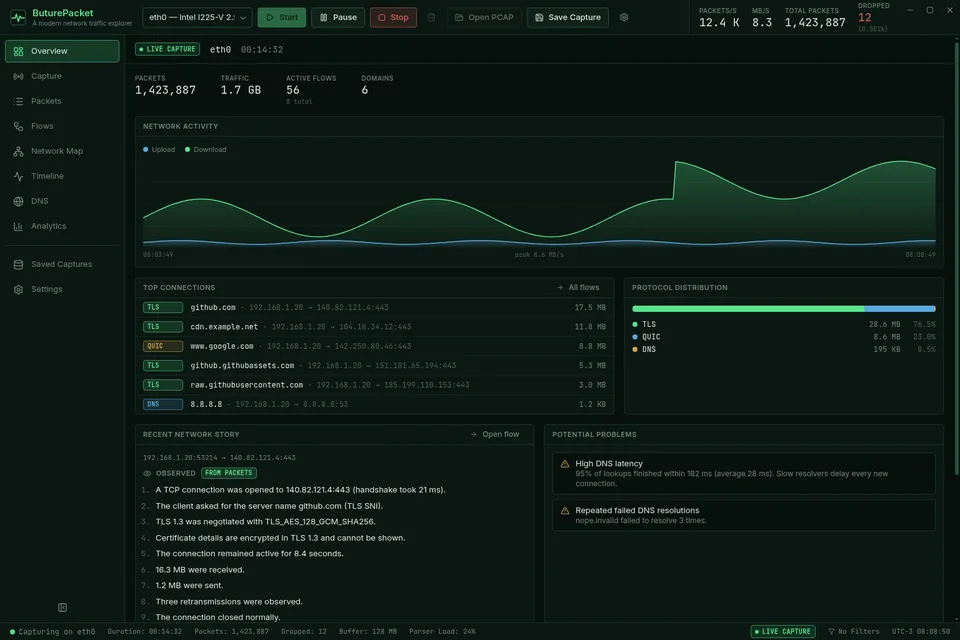Click the blue QUIC segment of the protocol bar
The width and height of the screenshot is (960, 640).
pos(900,309)
